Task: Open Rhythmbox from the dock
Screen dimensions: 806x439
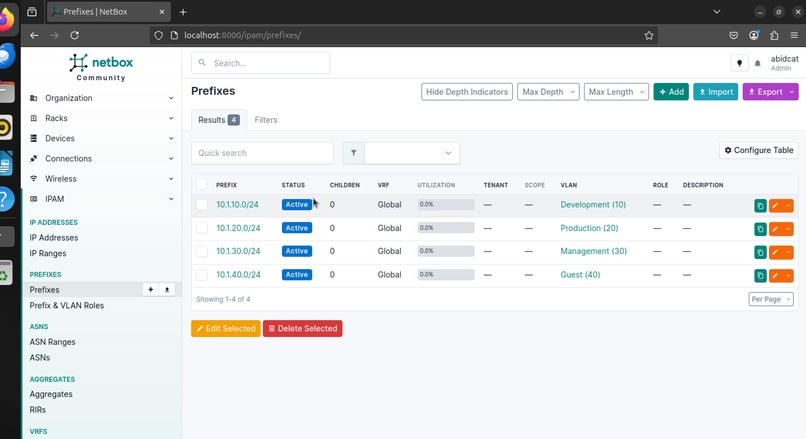Action: [5, 127]
